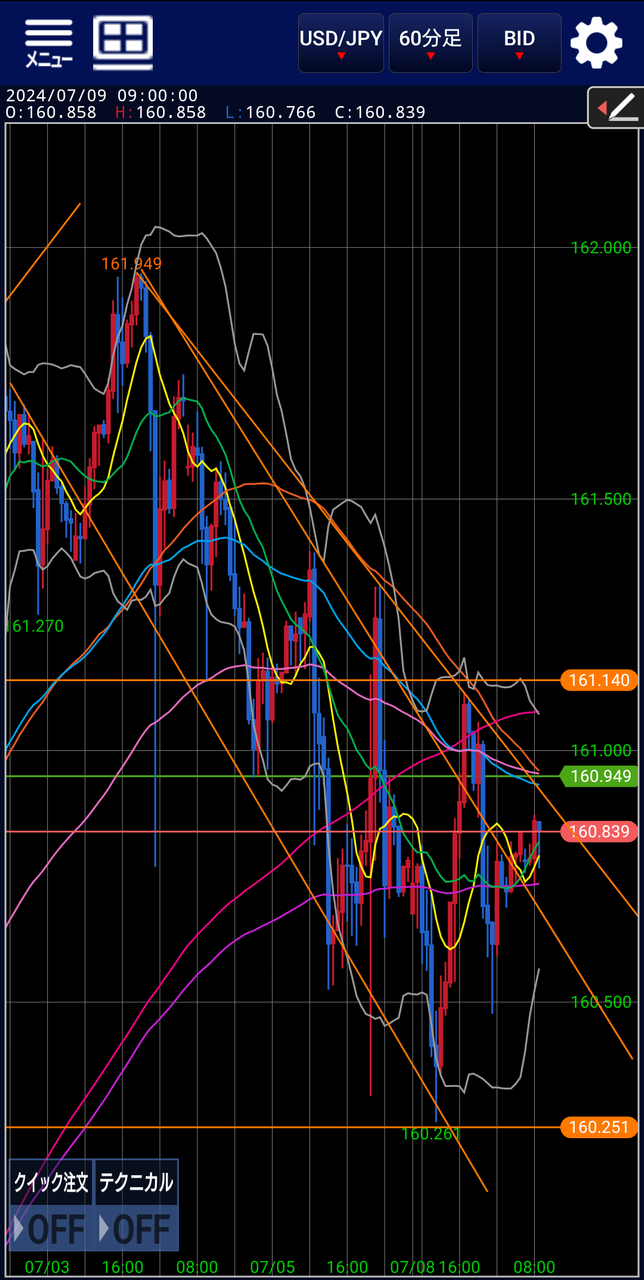Activate the pencil drawing tool
This screenshot has width=644, height=1280.
pyautogui.click(x=615, y=107)
